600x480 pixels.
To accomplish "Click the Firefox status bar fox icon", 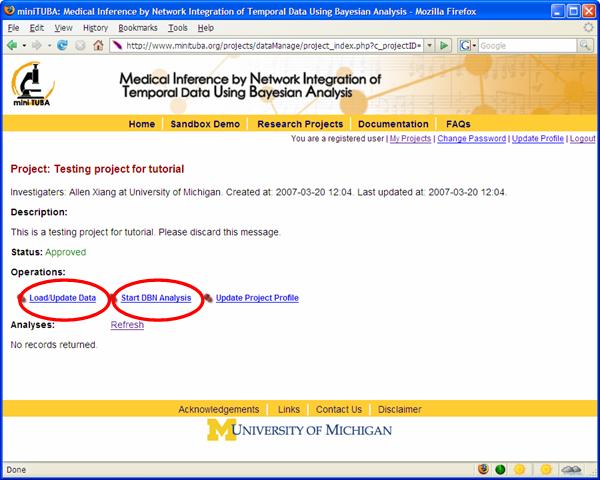I will point(483,469).
